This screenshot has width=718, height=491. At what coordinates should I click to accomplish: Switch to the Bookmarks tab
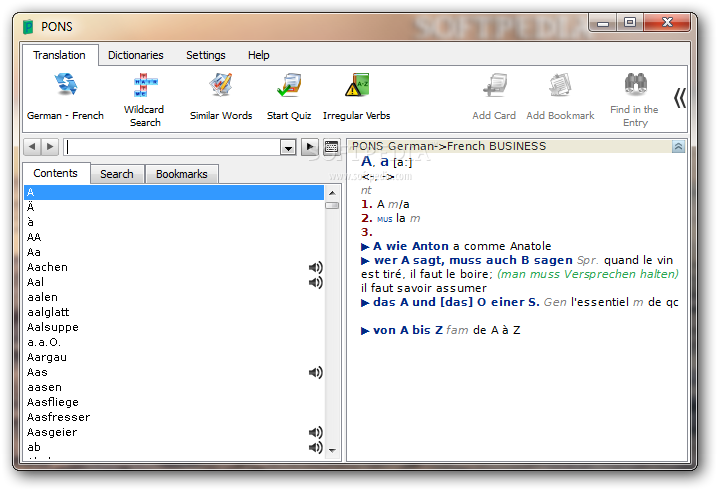[181, 174]
